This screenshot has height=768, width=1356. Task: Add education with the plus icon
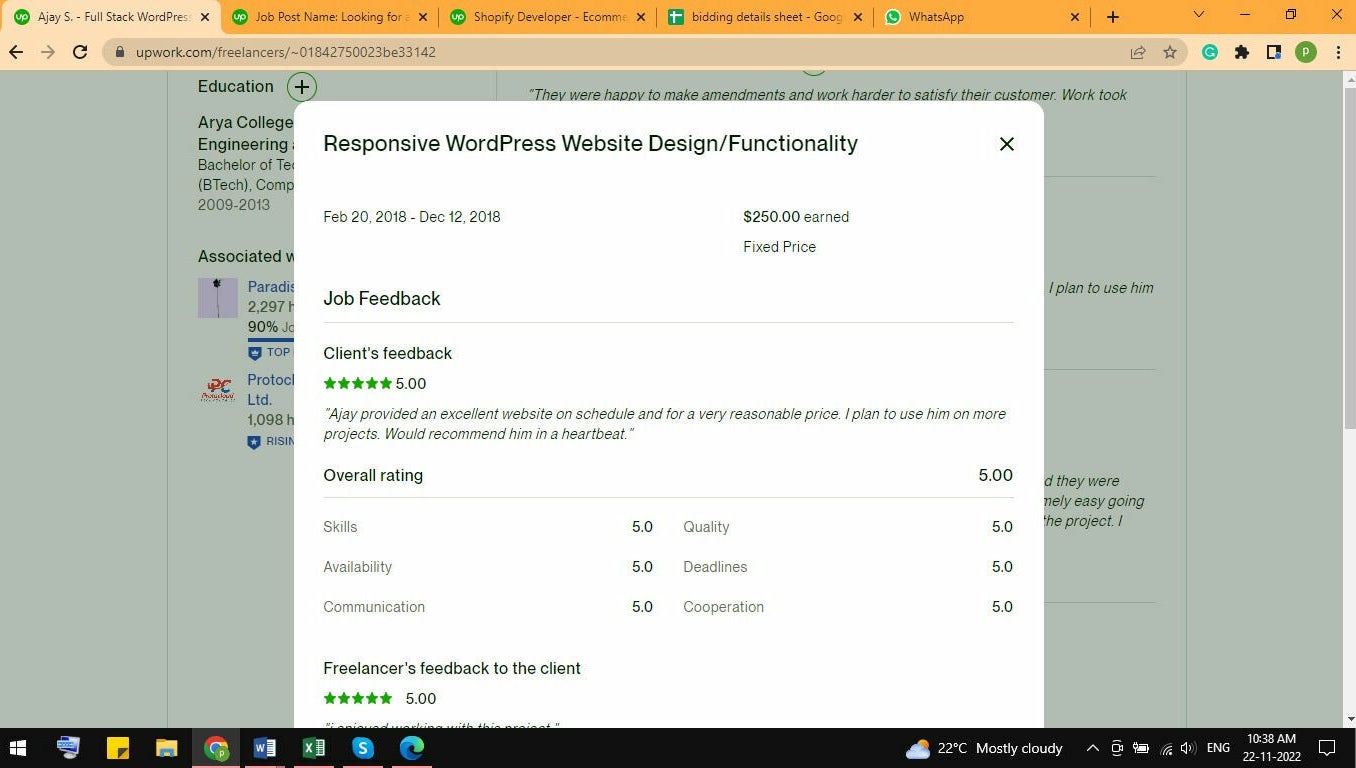pyautogui.click(x=301, y=87)
